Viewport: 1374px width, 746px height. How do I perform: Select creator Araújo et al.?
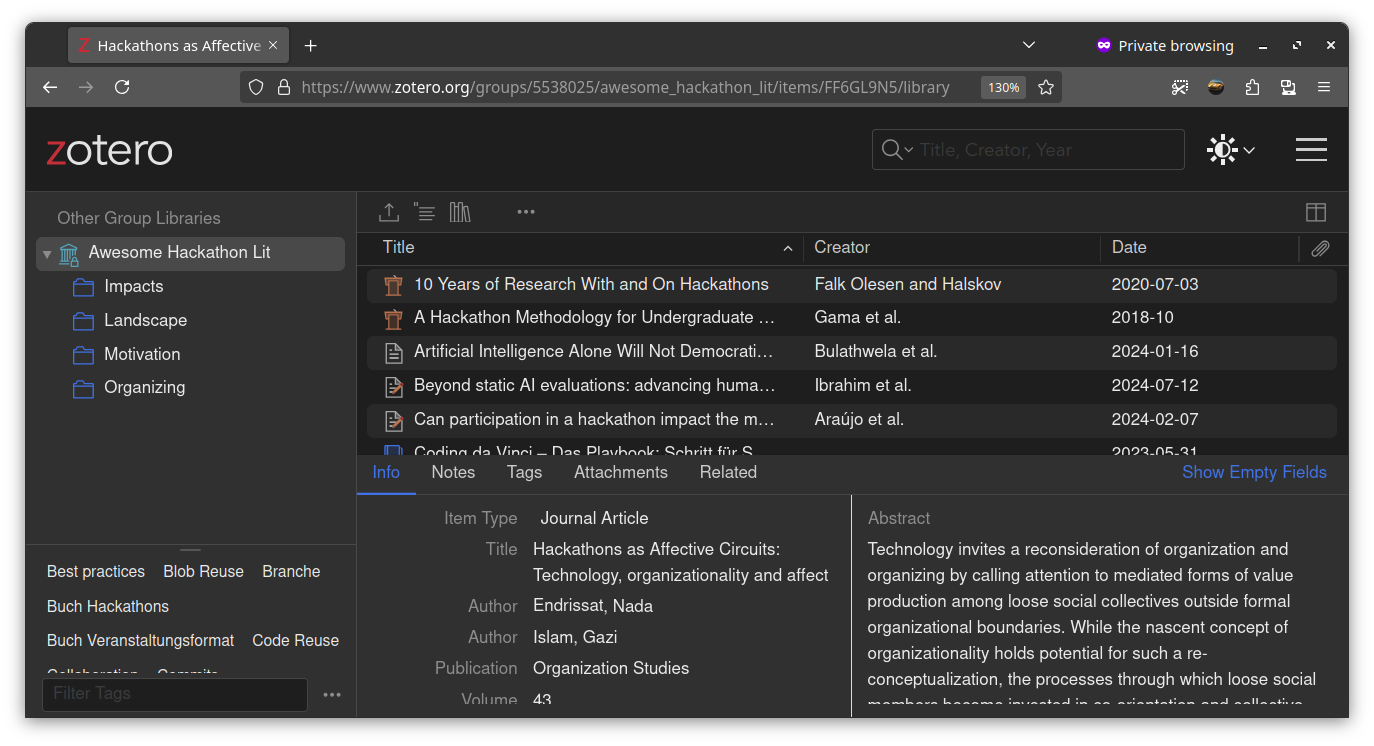(859, 419)
